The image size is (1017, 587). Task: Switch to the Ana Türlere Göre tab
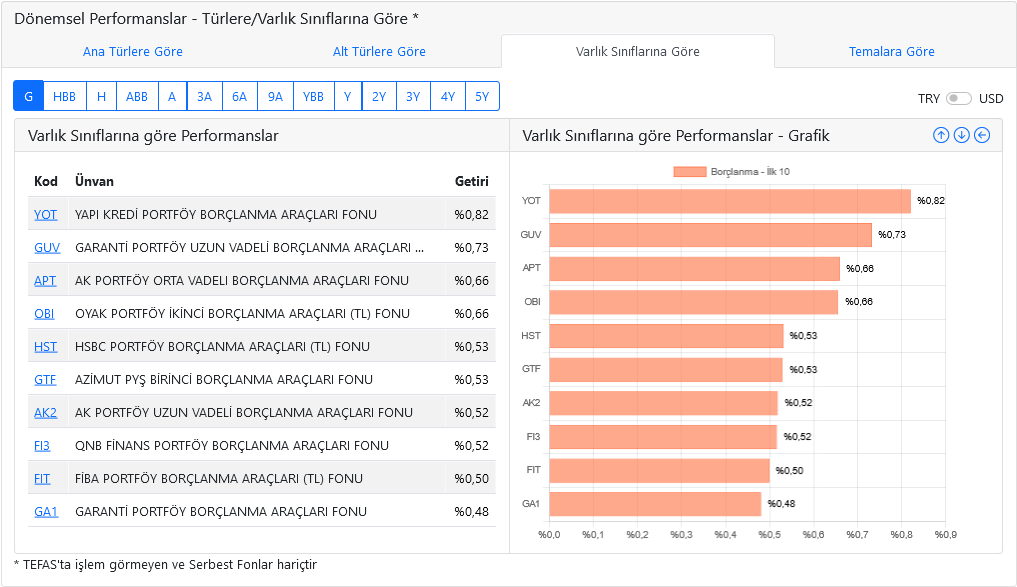click(x=133, y=51)
